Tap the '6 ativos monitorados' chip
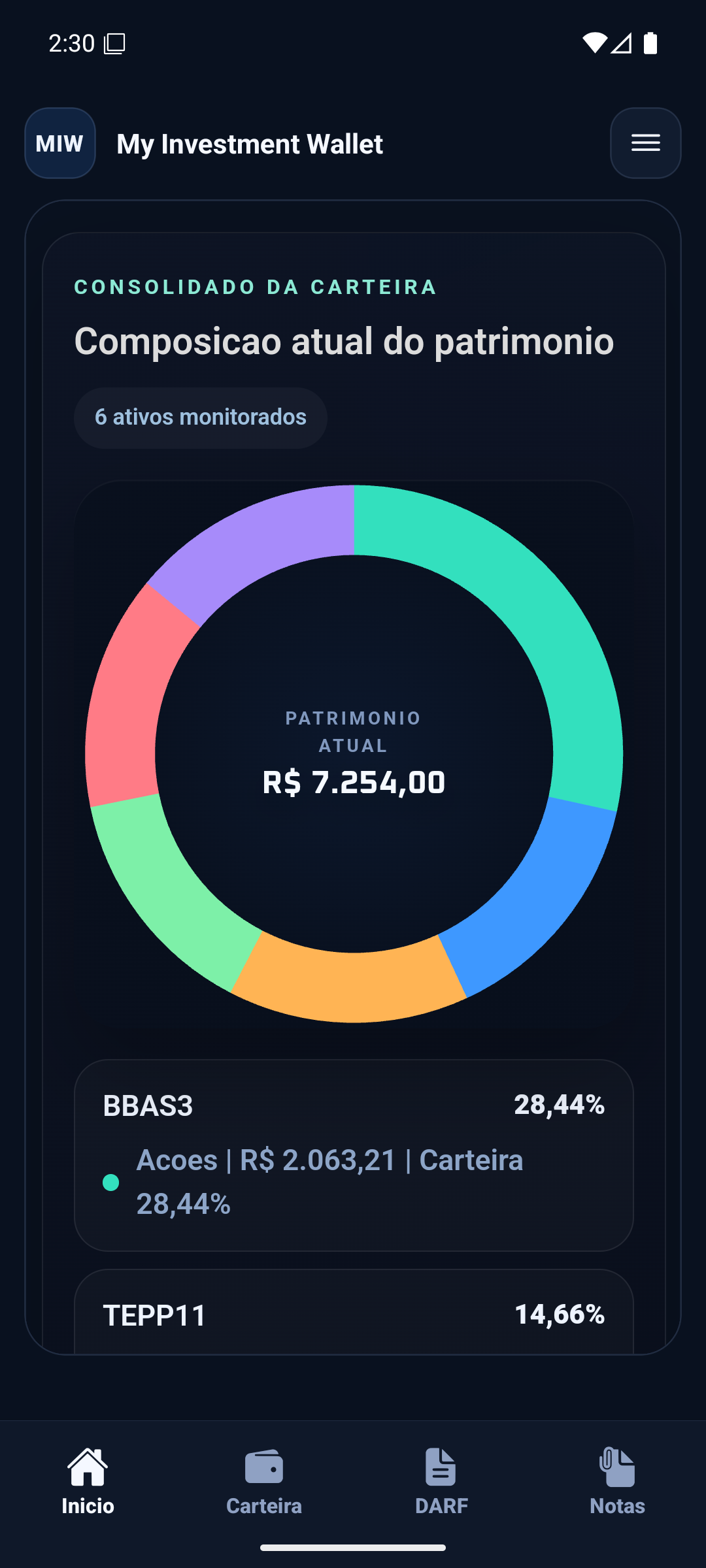The image size is (706, 1568). (201, 417)
